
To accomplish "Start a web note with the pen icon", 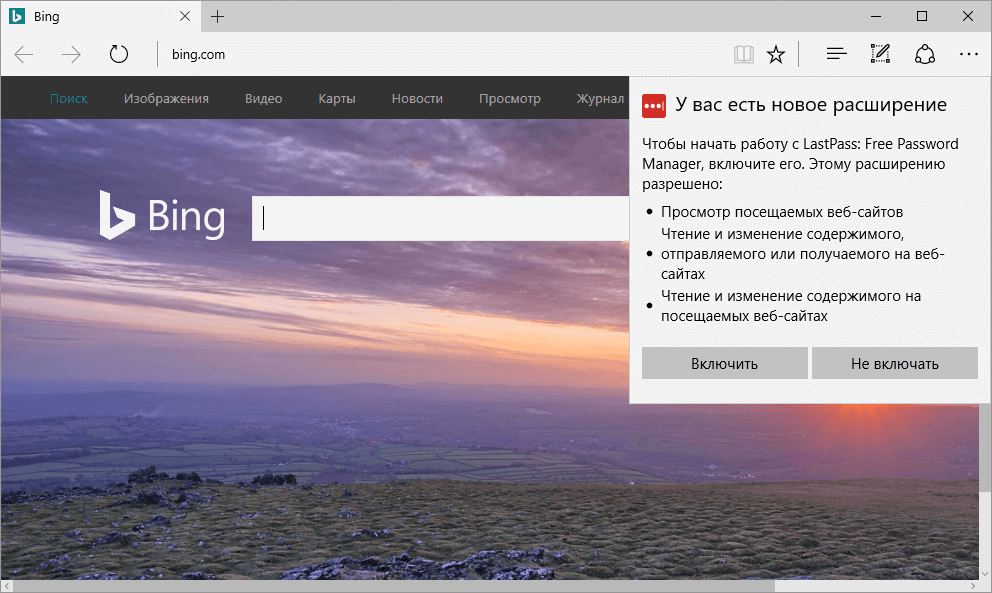I will coord(879,54).
